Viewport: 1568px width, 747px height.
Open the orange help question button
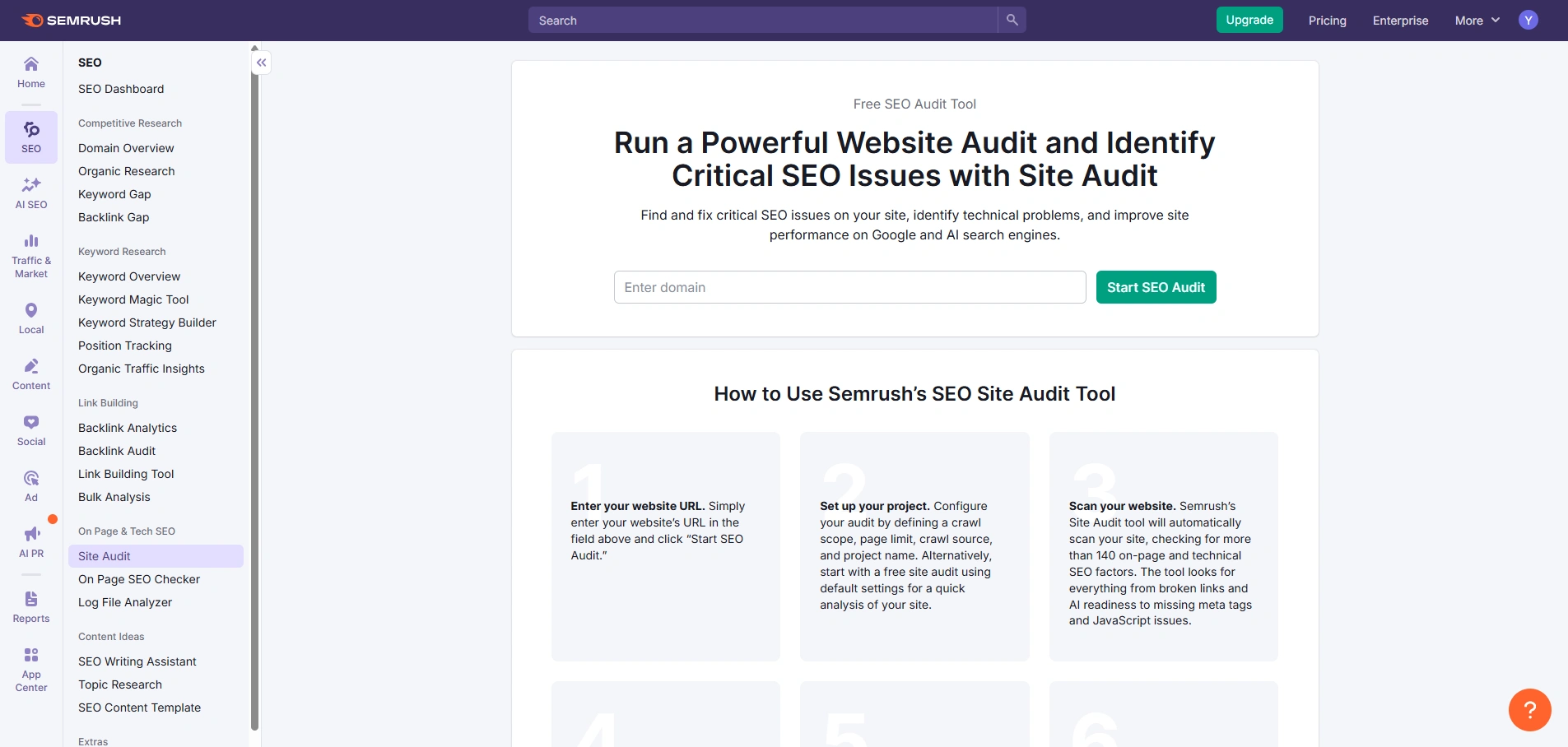(x=1529, y=709)
